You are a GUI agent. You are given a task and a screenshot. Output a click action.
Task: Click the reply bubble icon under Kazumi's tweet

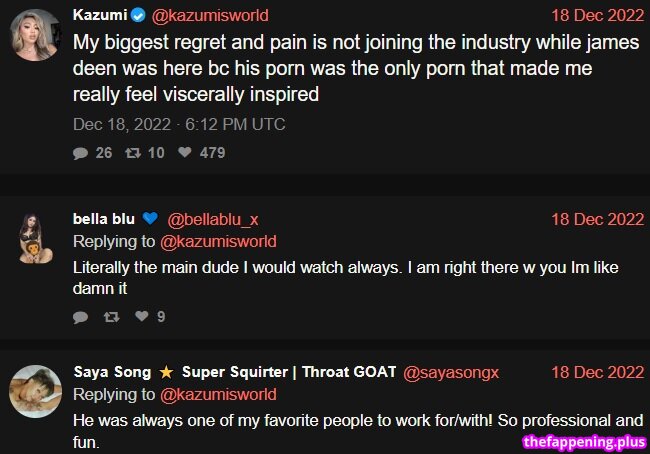click(80, 153)
